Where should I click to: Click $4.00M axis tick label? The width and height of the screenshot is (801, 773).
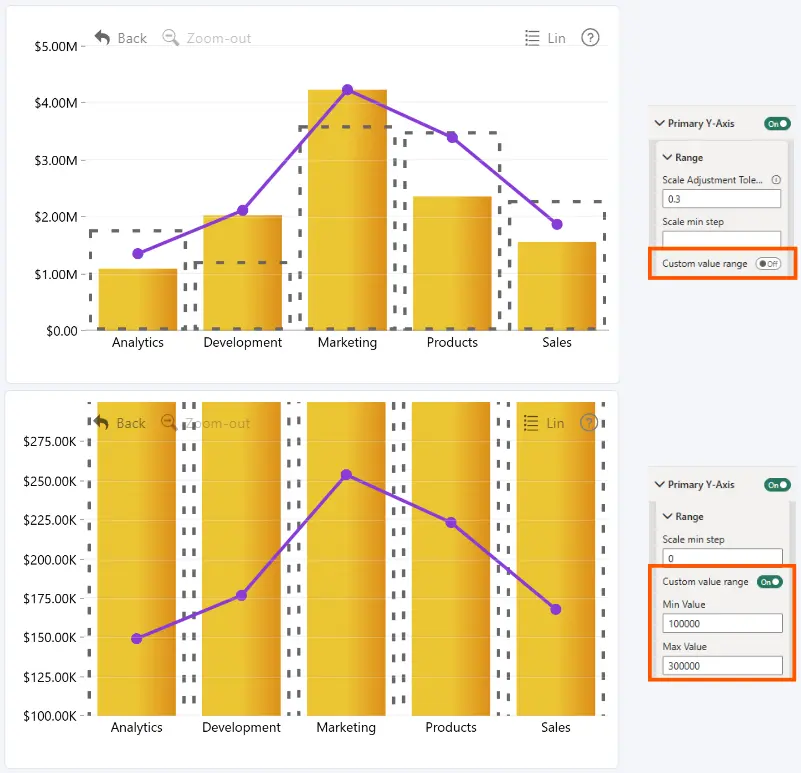point(56,103)
